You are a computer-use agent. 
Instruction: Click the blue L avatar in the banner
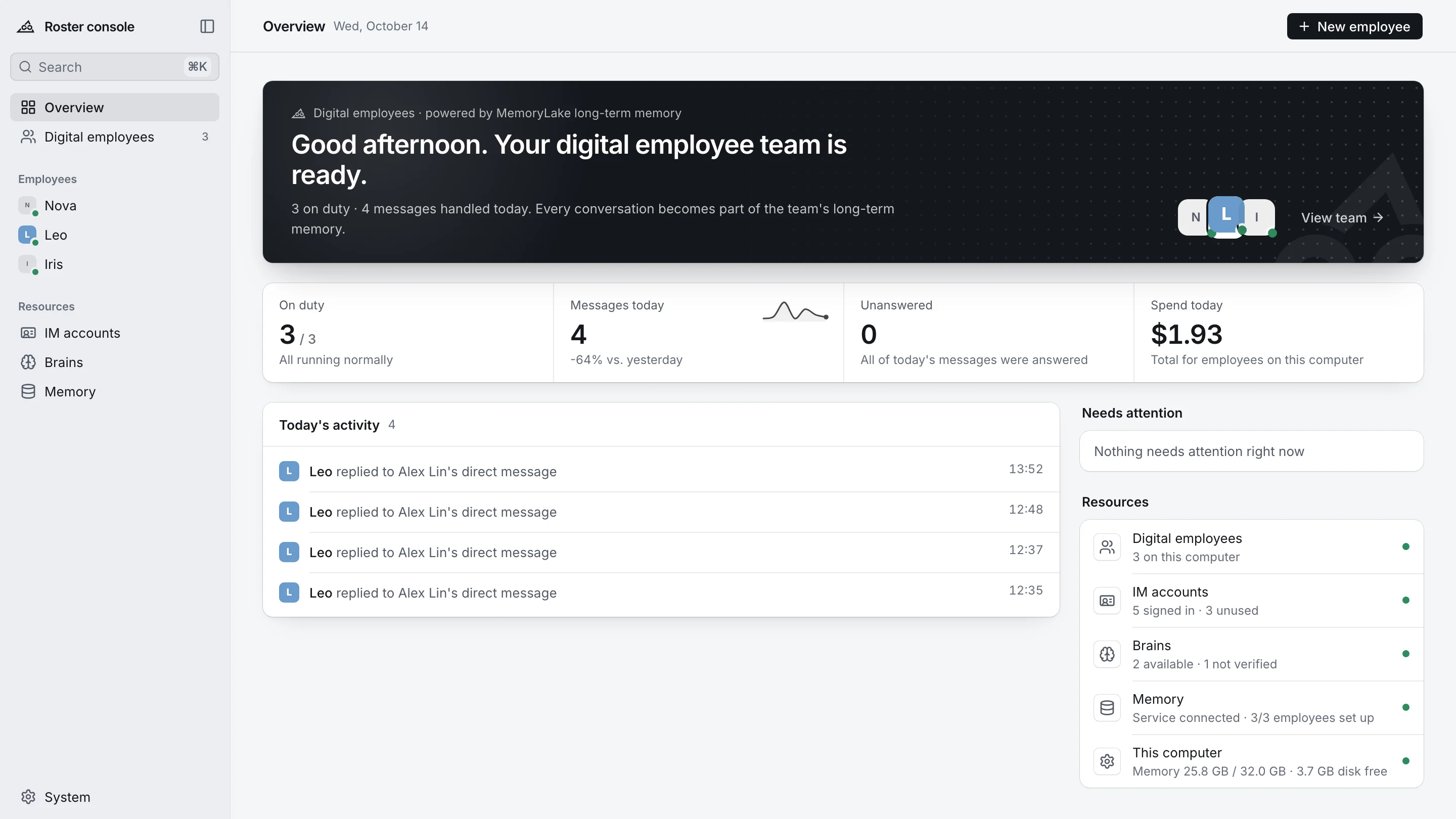point(1226,215)
